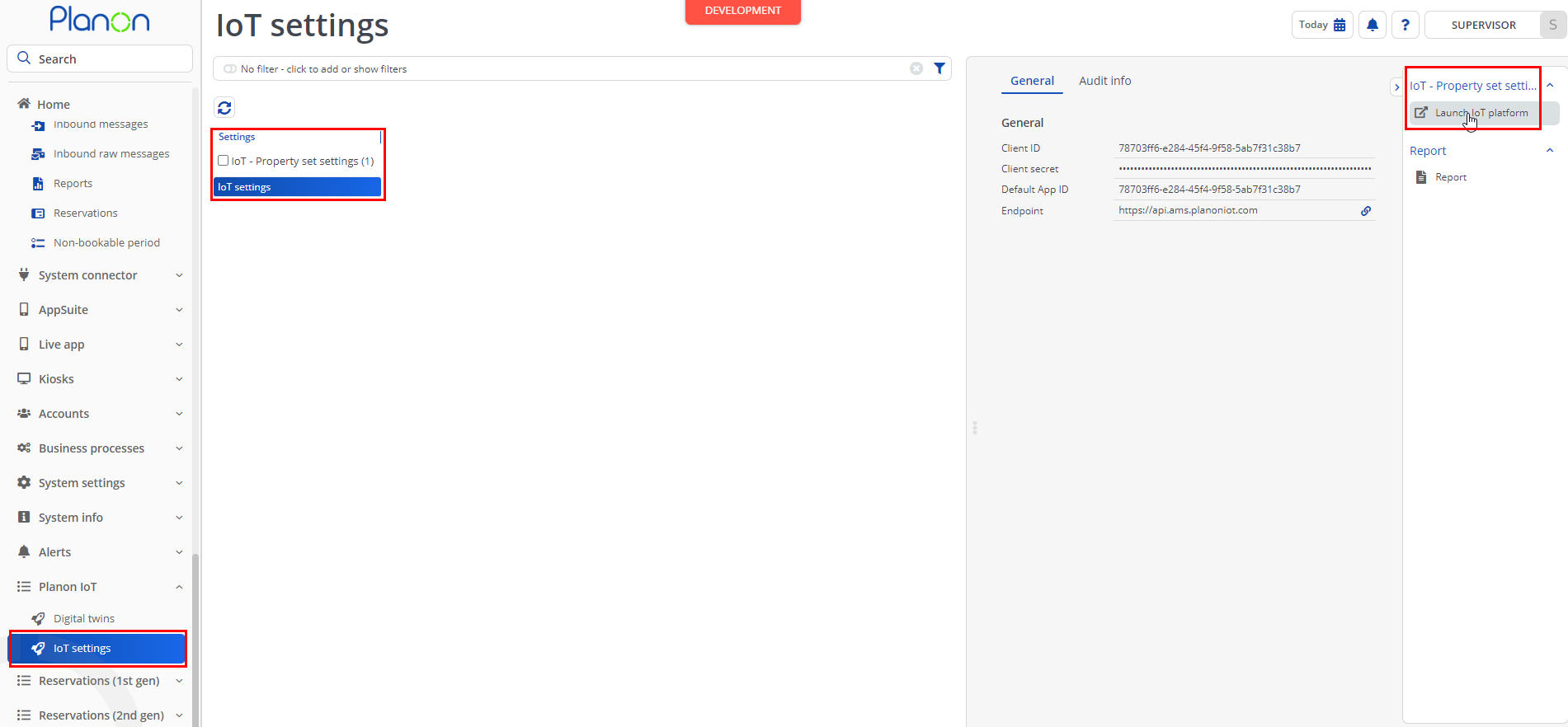Expand the Live app chevron
This screenshot has height=727, width=1568.
tap(179, 345)
